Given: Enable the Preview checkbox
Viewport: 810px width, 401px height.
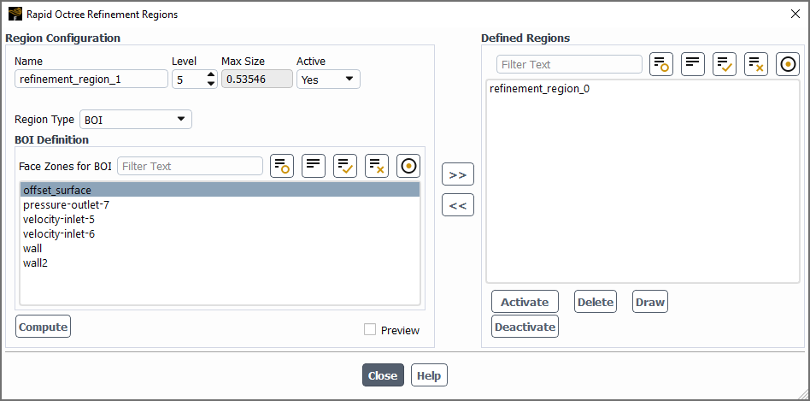Looking at the screenshot, I should coord(371,329).
